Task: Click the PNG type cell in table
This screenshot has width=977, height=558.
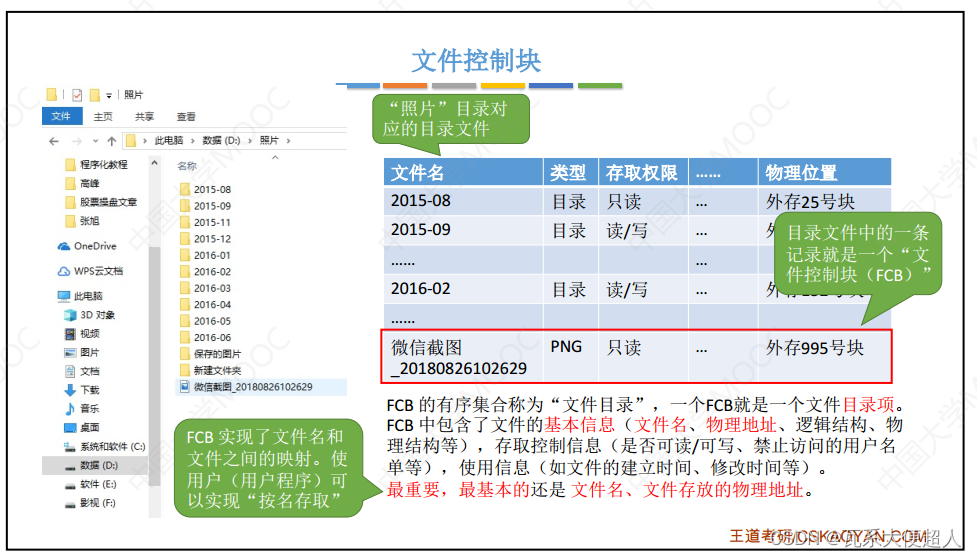Action: (570, 357)
